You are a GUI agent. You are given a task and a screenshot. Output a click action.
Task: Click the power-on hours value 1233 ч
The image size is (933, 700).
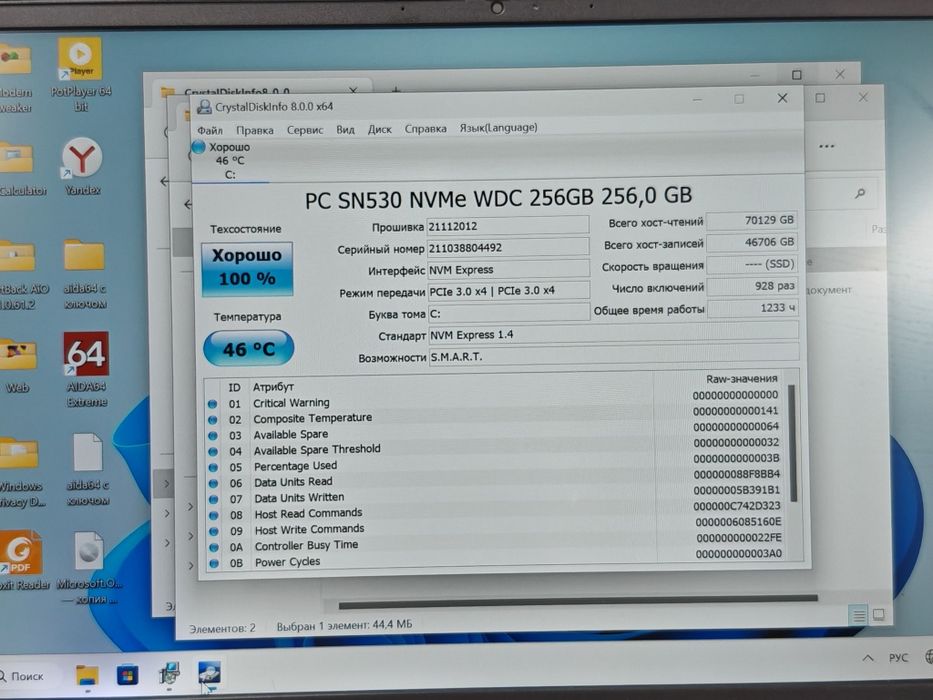point(753,308)
